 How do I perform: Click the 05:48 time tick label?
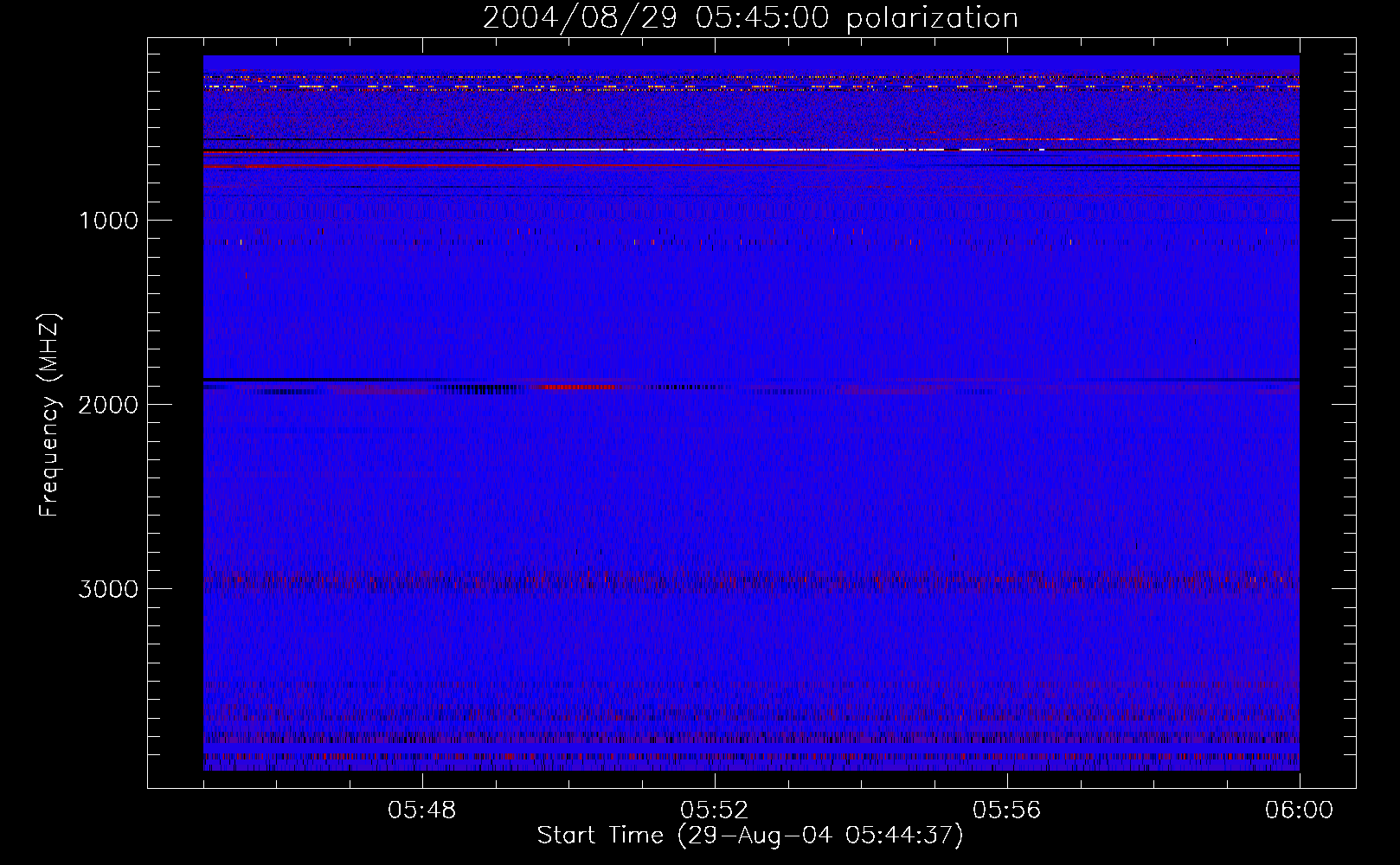(422, 811)
